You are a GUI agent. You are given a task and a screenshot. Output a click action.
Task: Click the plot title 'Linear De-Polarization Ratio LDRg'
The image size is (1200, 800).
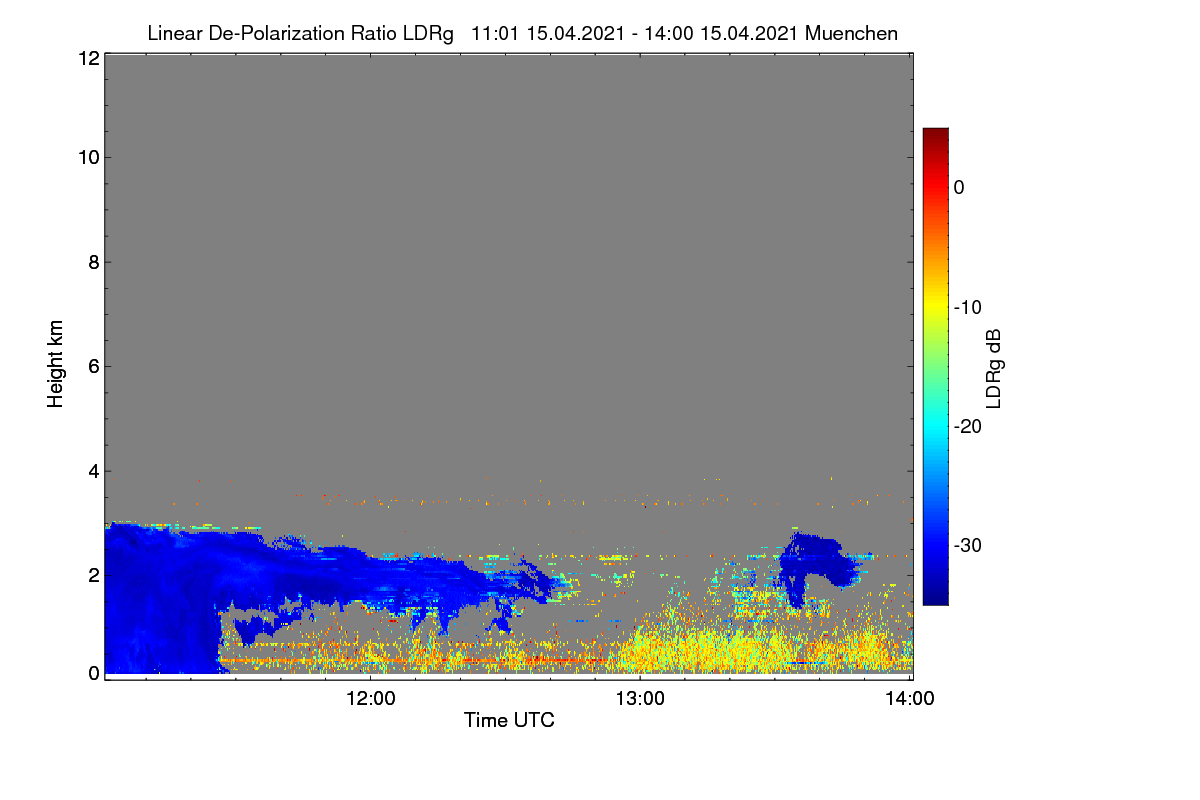pyautogui.click(x=300, y=34)
